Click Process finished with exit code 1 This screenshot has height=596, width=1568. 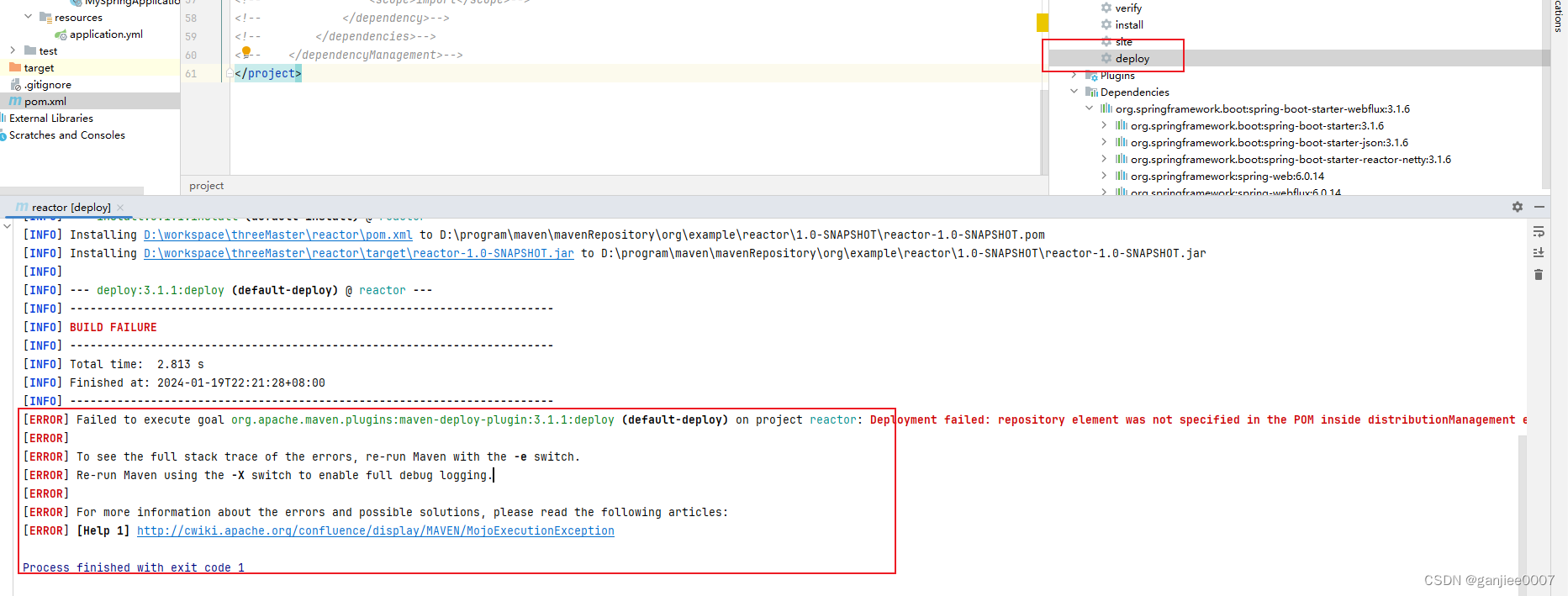tap(134, 567)
